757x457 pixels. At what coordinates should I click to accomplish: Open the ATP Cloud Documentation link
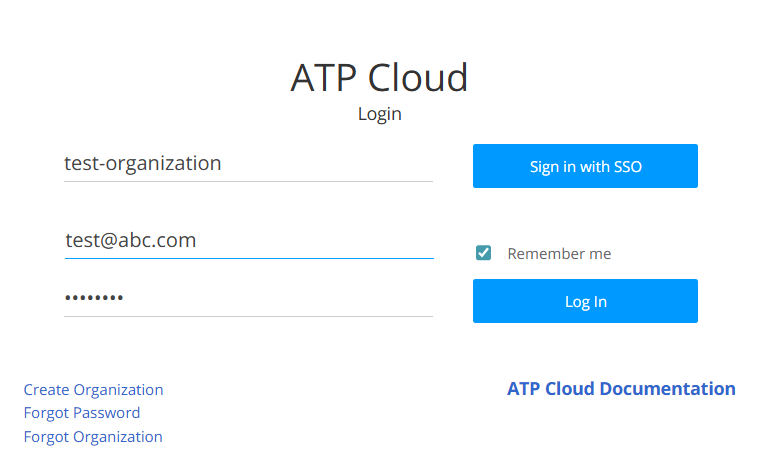coord(621,389)
